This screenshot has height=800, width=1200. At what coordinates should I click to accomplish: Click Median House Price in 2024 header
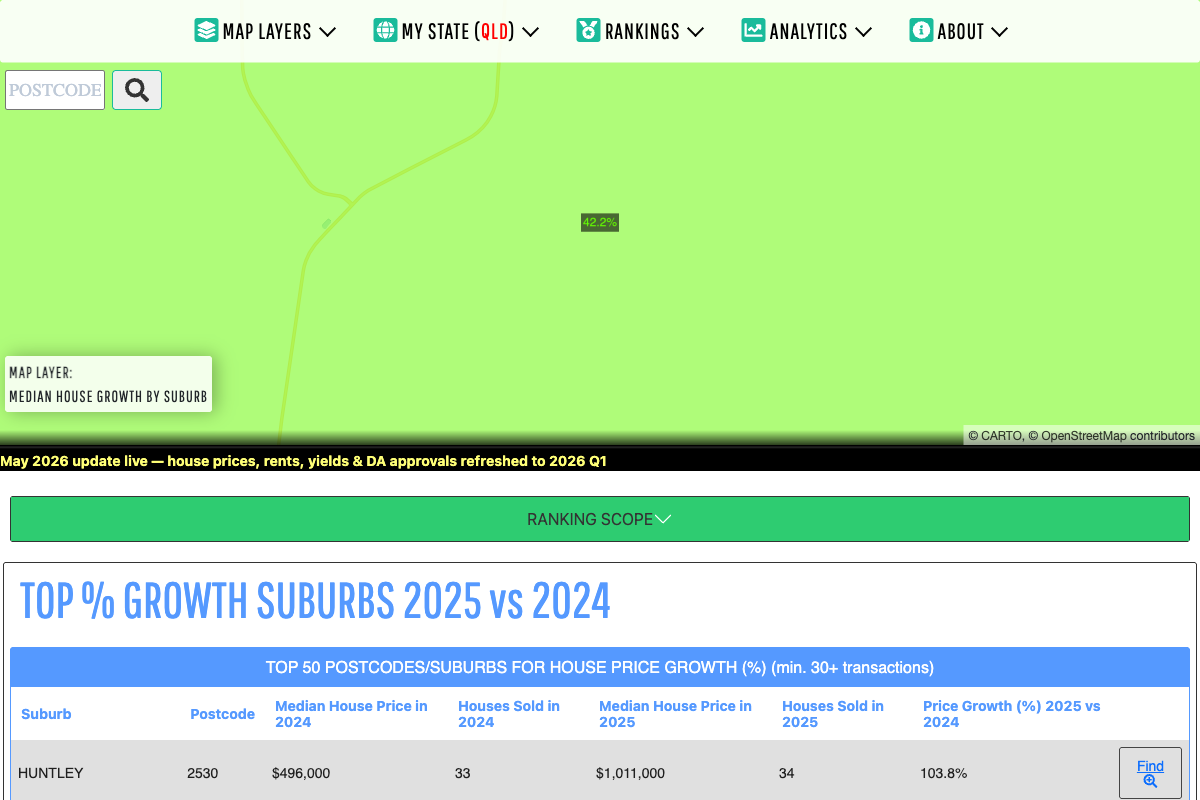[351, 714]
